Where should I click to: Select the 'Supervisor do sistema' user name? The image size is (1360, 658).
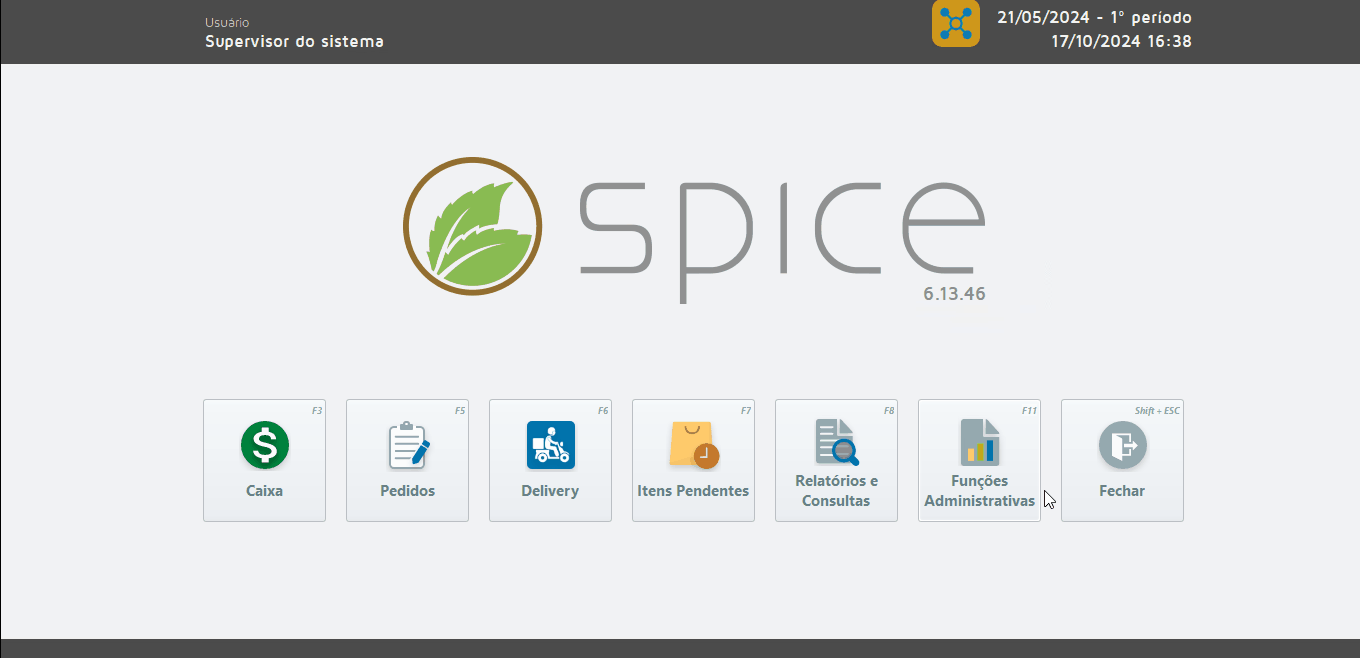[294, 41]
